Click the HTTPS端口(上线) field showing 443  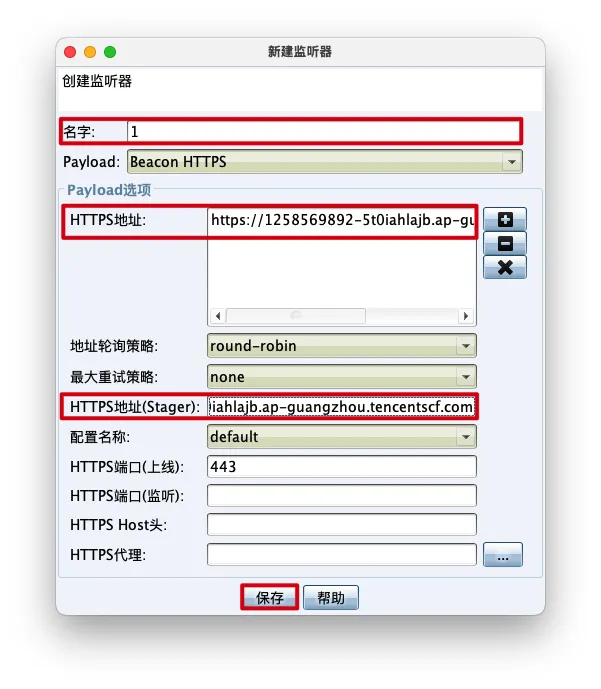(x=342, y=466)
